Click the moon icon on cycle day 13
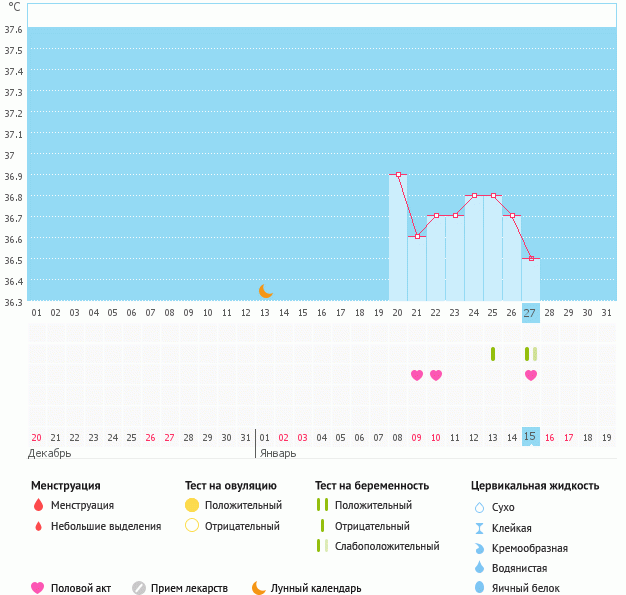This screenshot has height=595, width=626. pos(265,291)
